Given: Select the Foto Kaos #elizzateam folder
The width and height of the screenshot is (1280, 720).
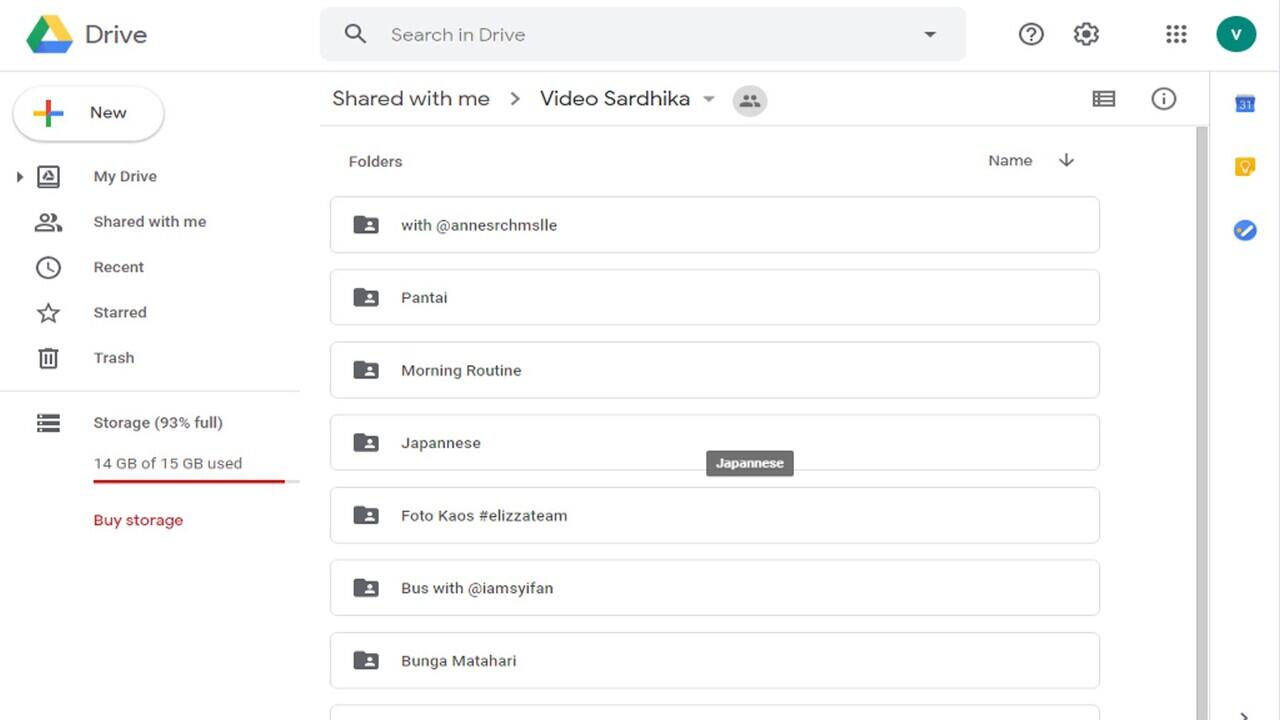Looking at the screenshot, I should pyautogui.click(x=715, y=515).
